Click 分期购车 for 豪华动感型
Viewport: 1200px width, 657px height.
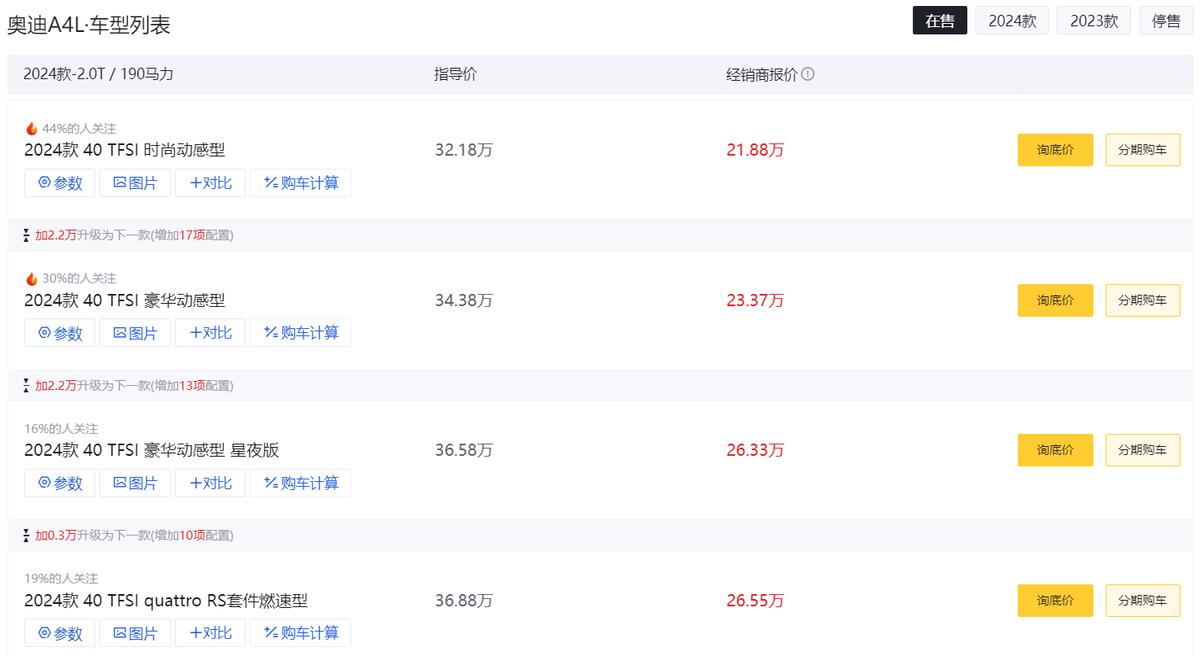click(1142, 300)
